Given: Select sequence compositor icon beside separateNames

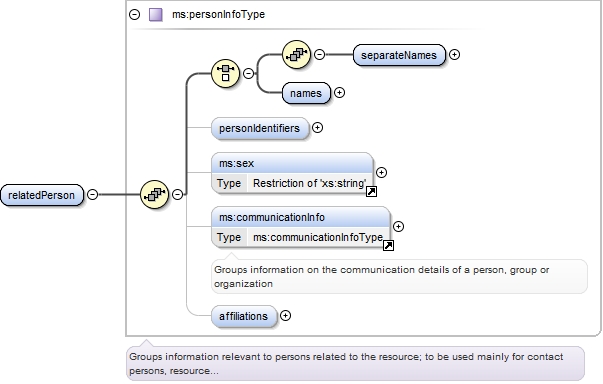Looking at the screenshot, I should pyautogui.click(x=296, y=55).
